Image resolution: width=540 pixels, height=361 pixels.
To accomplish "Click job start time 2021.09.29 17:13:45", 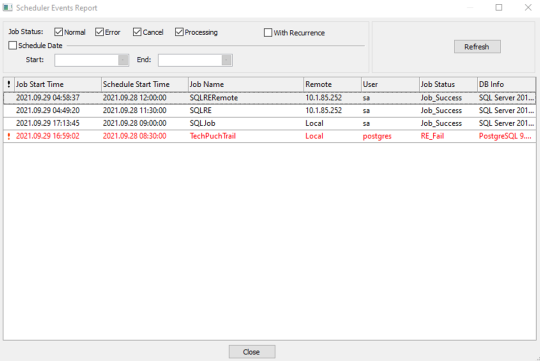I will click(x=48, y=123).
